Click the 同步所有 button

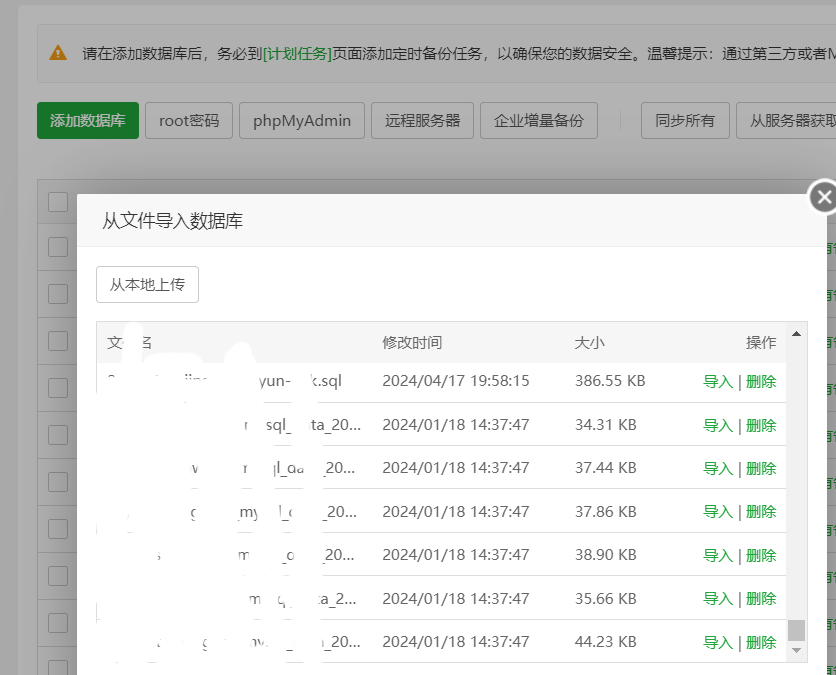coord(685,121)
